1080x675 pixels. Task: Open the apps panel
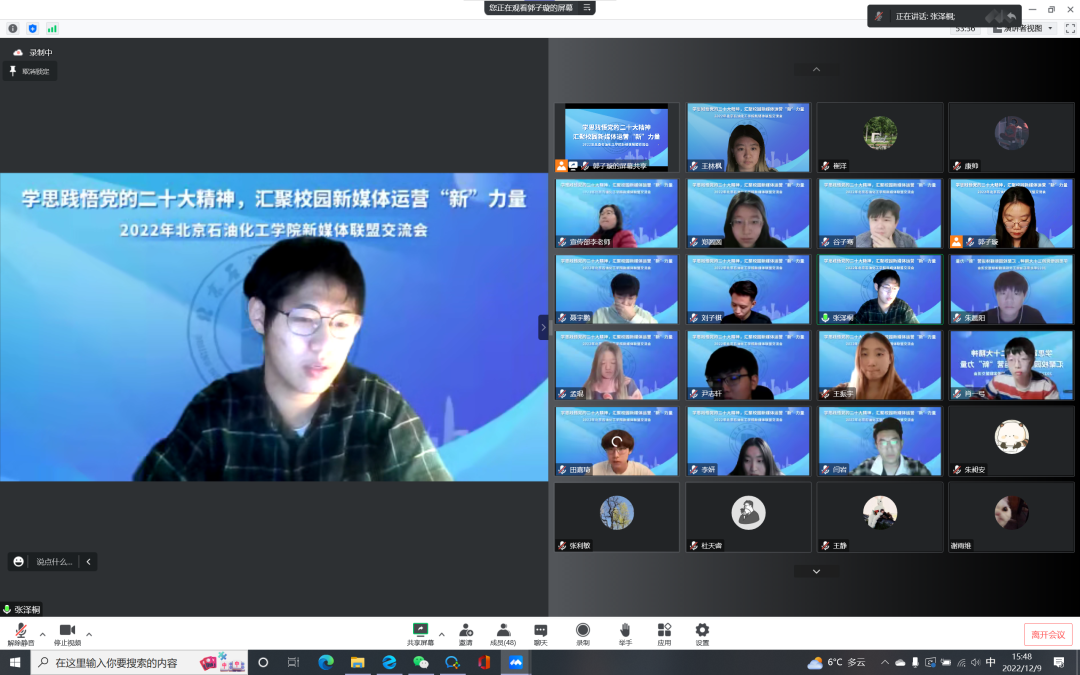664,630
